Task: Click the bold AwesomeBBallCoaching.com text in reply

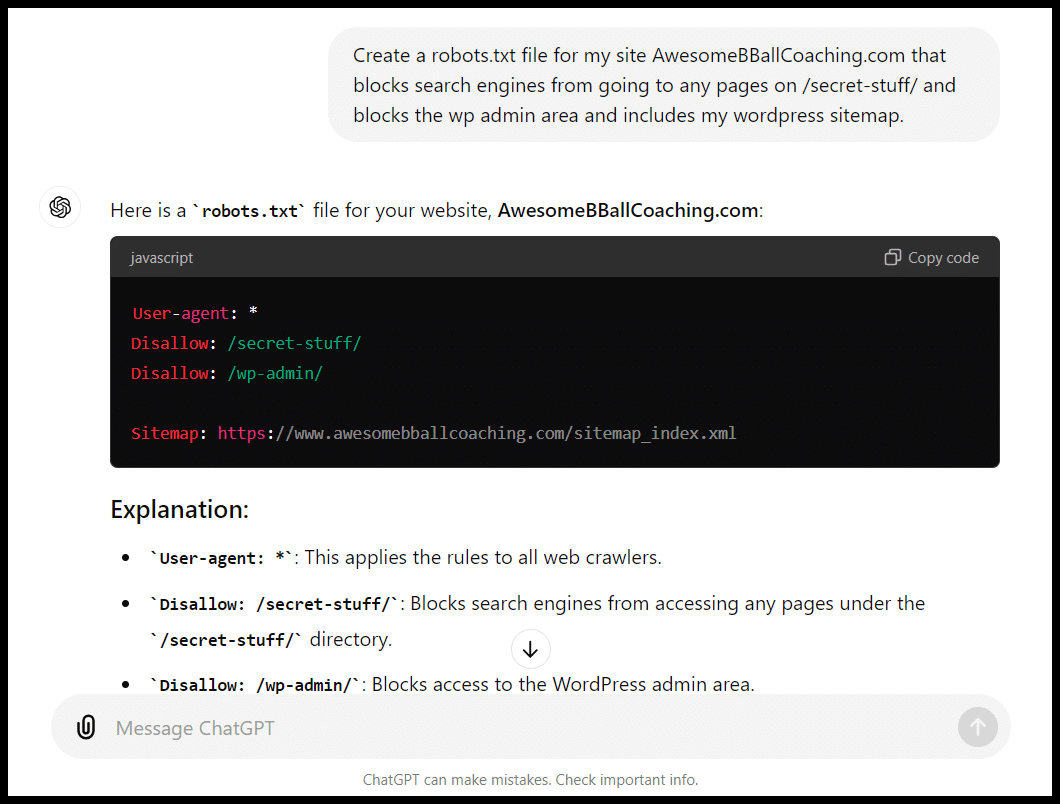Action: pos(628,210)
